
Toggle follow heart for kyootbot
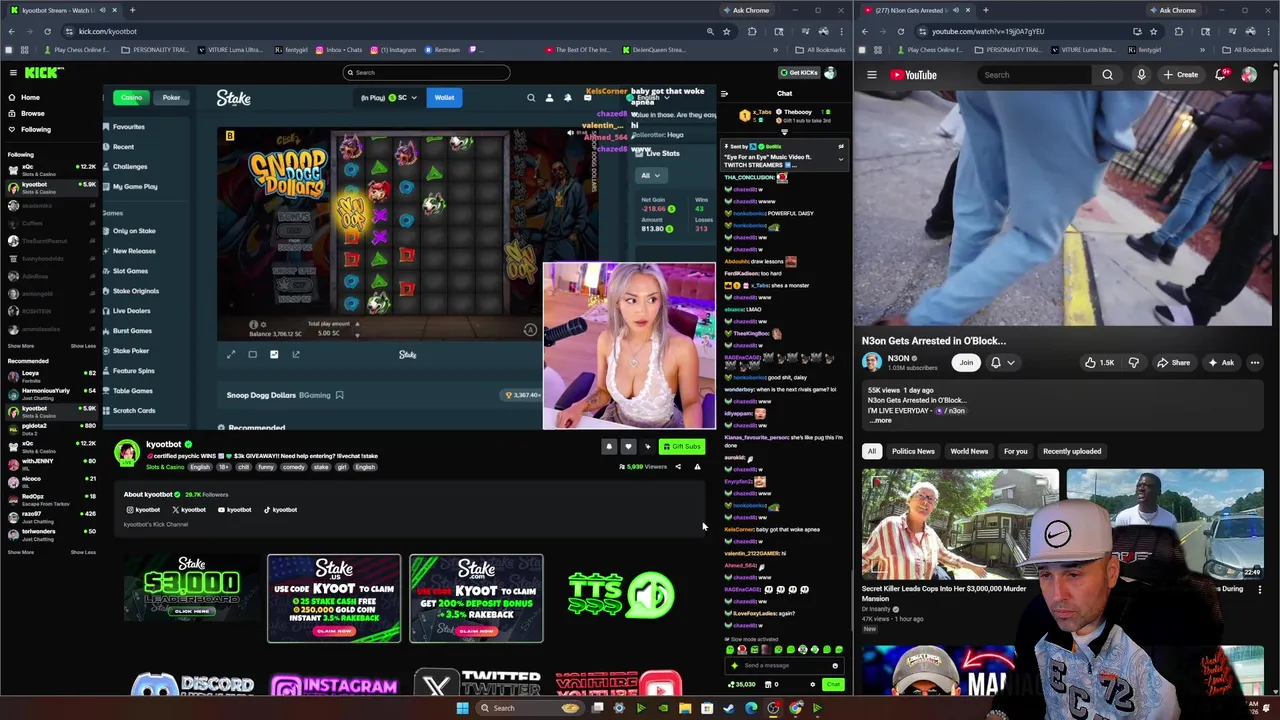628,447
